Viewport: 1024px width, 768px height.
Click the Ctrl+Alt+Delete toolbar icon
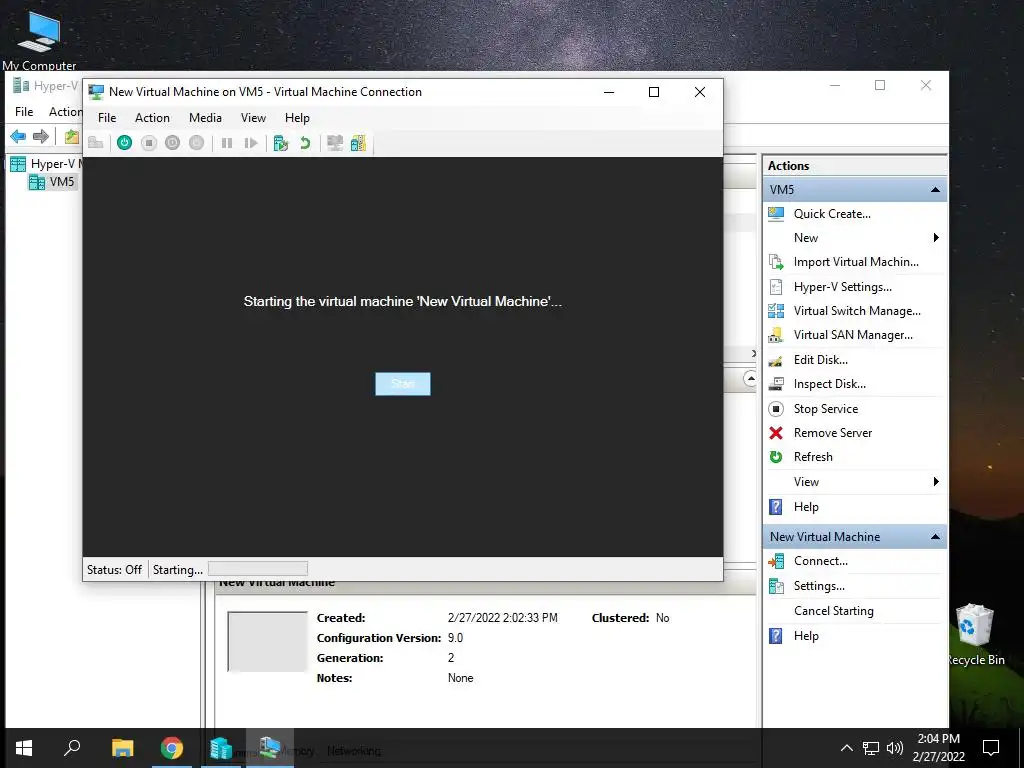[95, 142]
